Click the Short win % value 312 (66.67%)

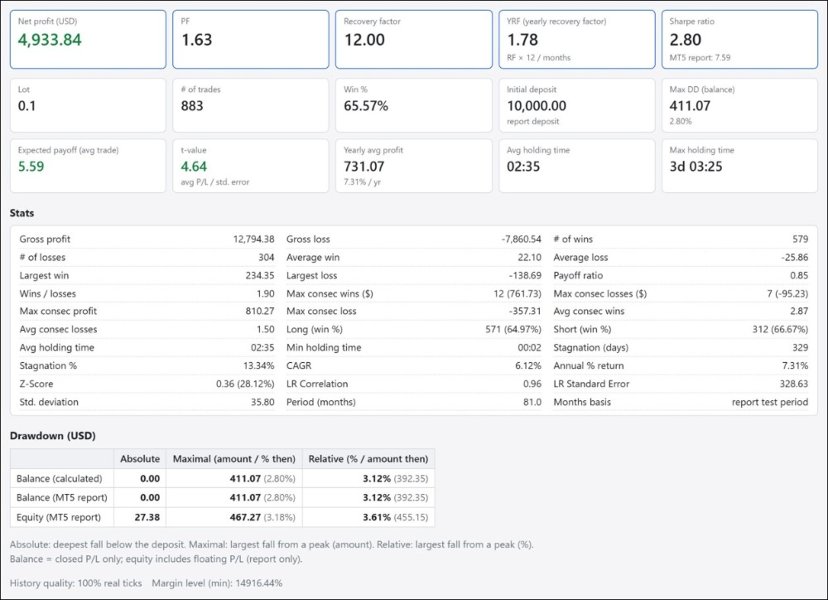(x=780, y=330)
